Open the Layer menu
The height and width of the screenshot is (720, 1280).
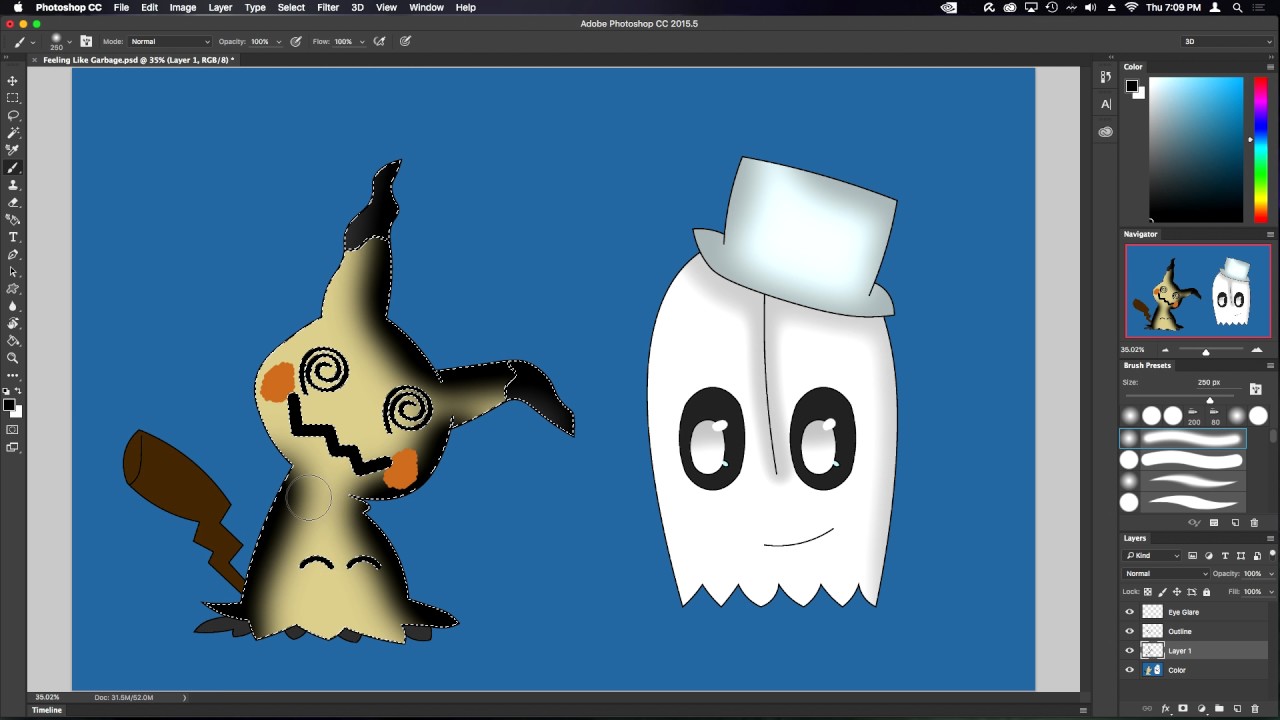click(220, 7)
